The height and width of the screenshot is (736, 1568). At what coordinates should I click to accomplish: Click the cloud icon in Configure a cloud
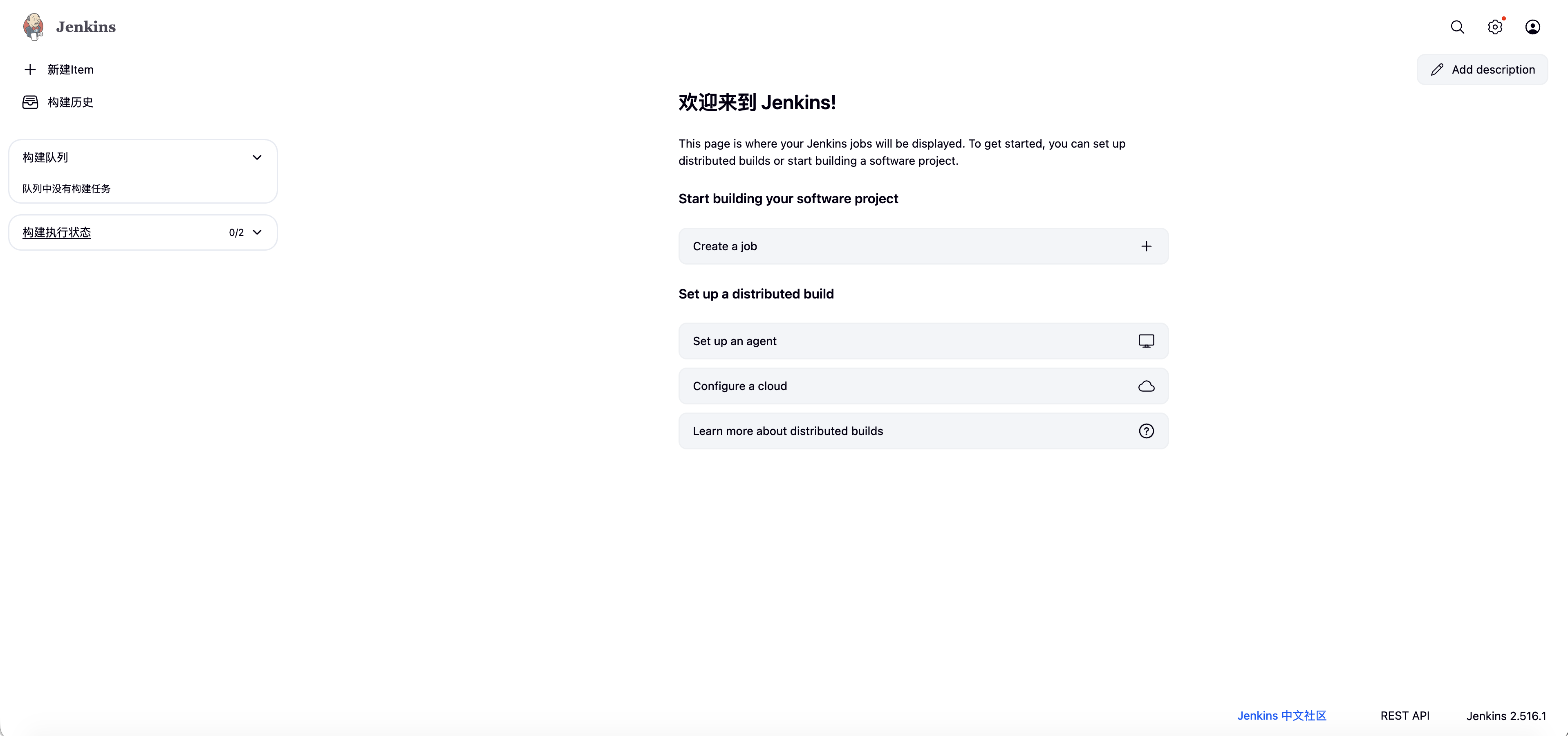pos(1146,386)
